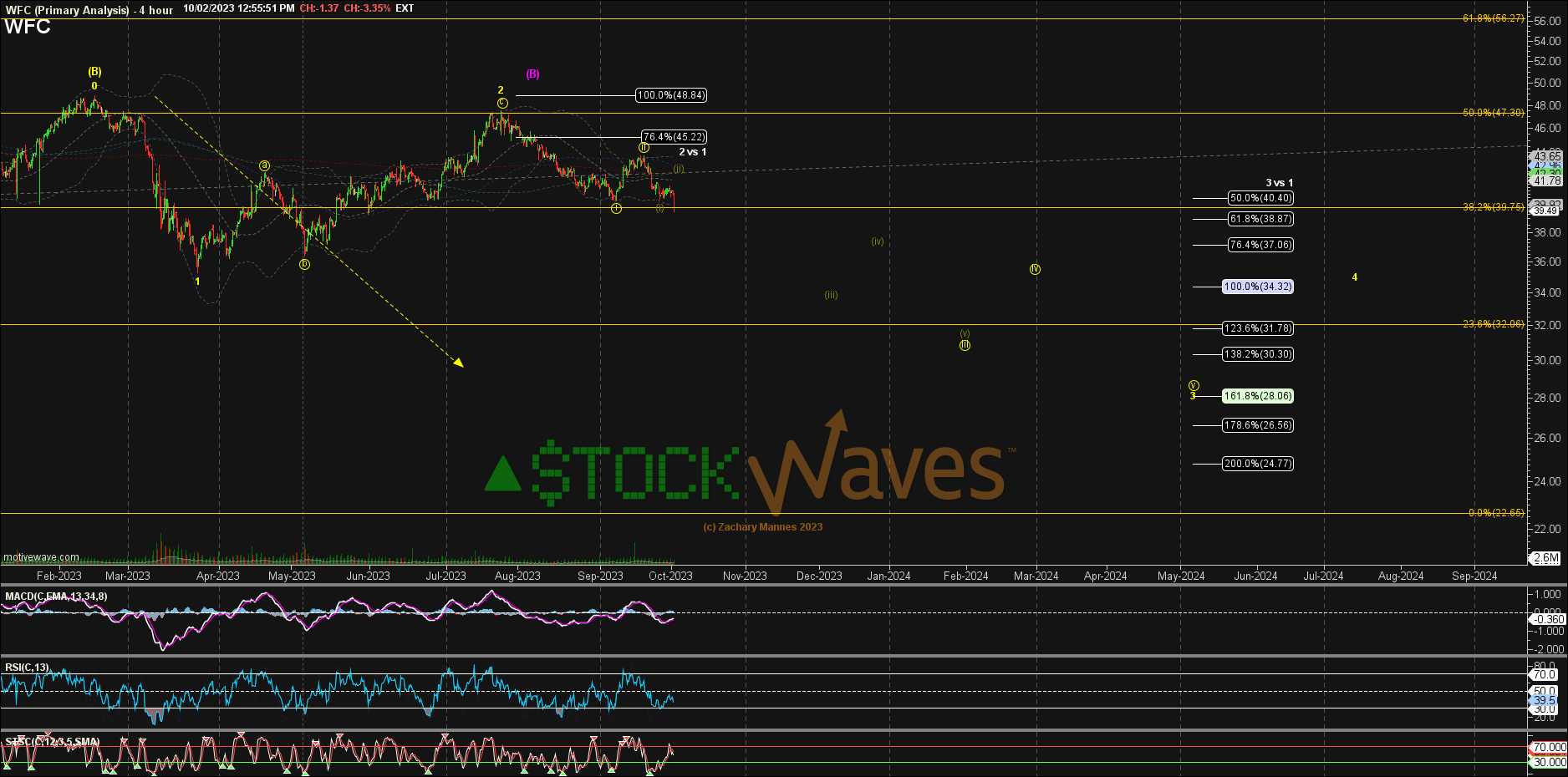Select the magenta (B) wave label
Viewport: 1568px width, 777px height.
coord(532,74)
